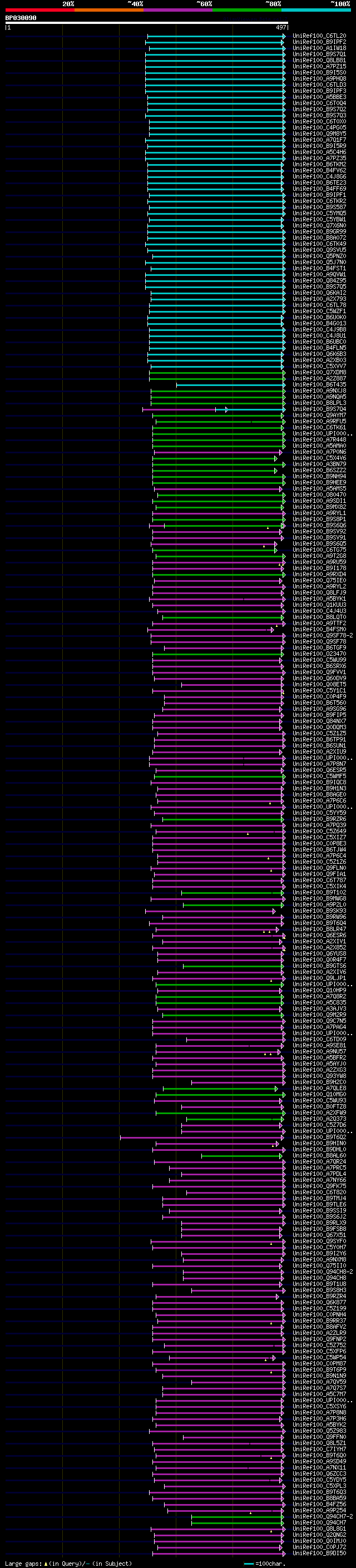
Task: Select the UniRef100_Q7X6N0 label
Action: 319,225
